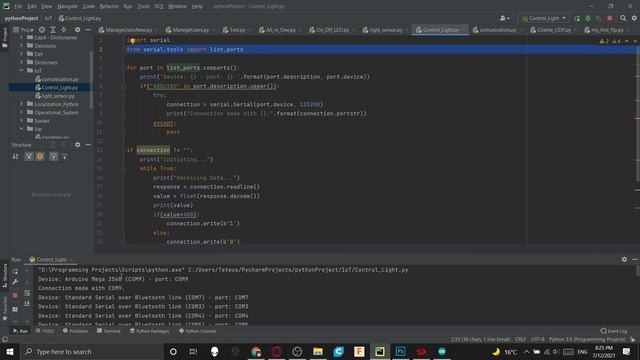Open Notifications center on taskbar
This screenshot has height=360, width=640.
click(x=627, y=351)
